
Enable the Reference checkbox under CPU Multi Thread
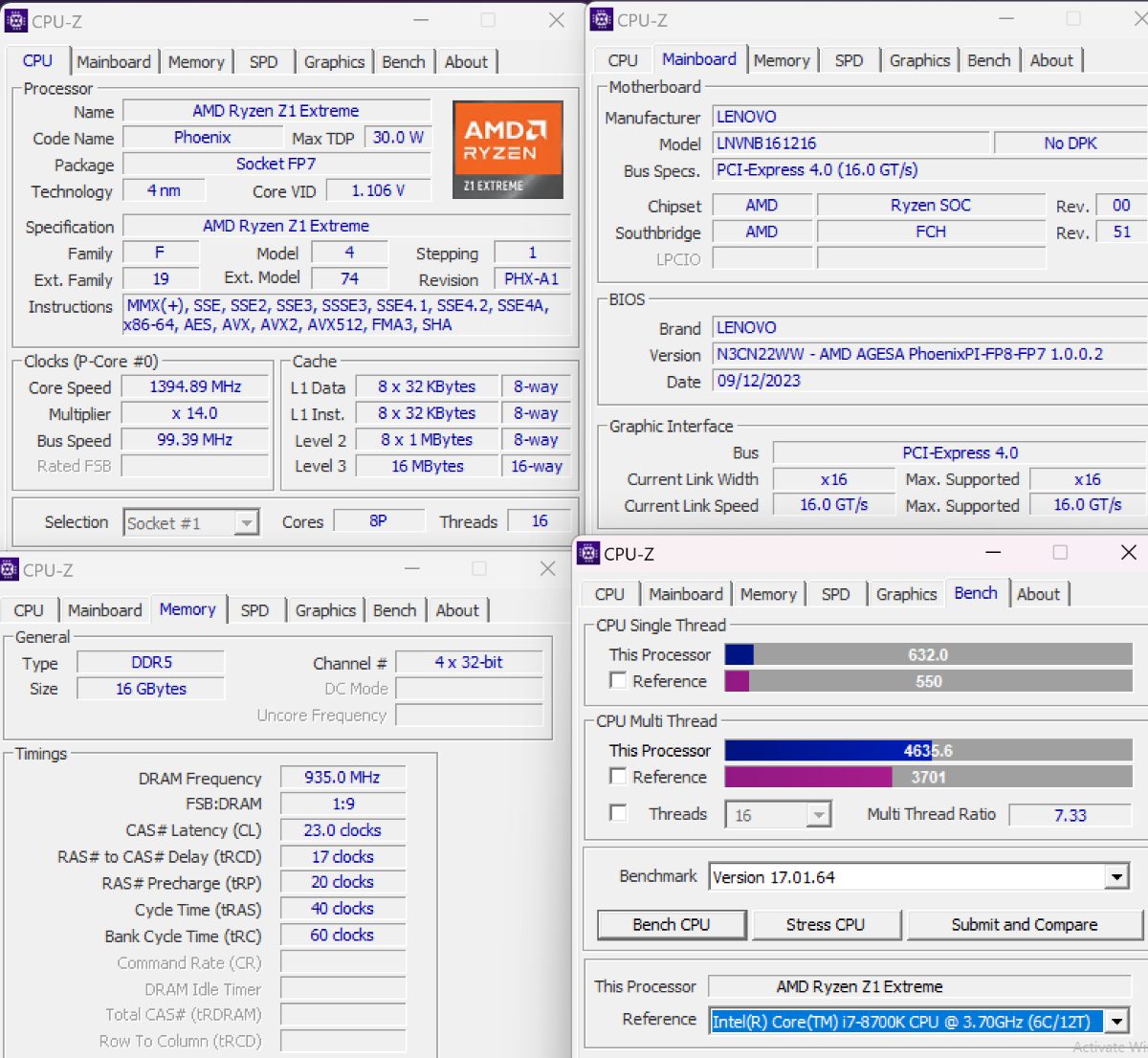pyautogui.click(x=619, y=777)
